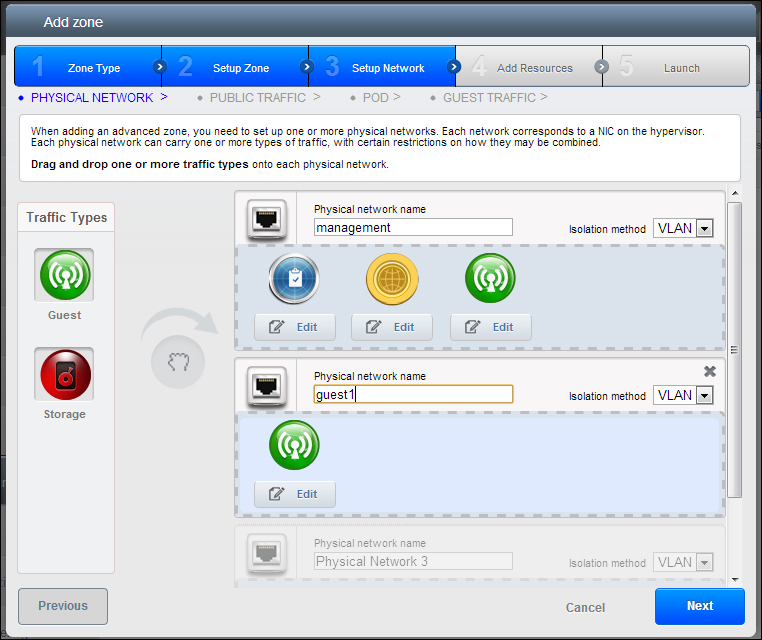Click the guest1 physical network name field
Image resolution: width=762 pixels, height=640 pixels.
(x=413, y=394)
